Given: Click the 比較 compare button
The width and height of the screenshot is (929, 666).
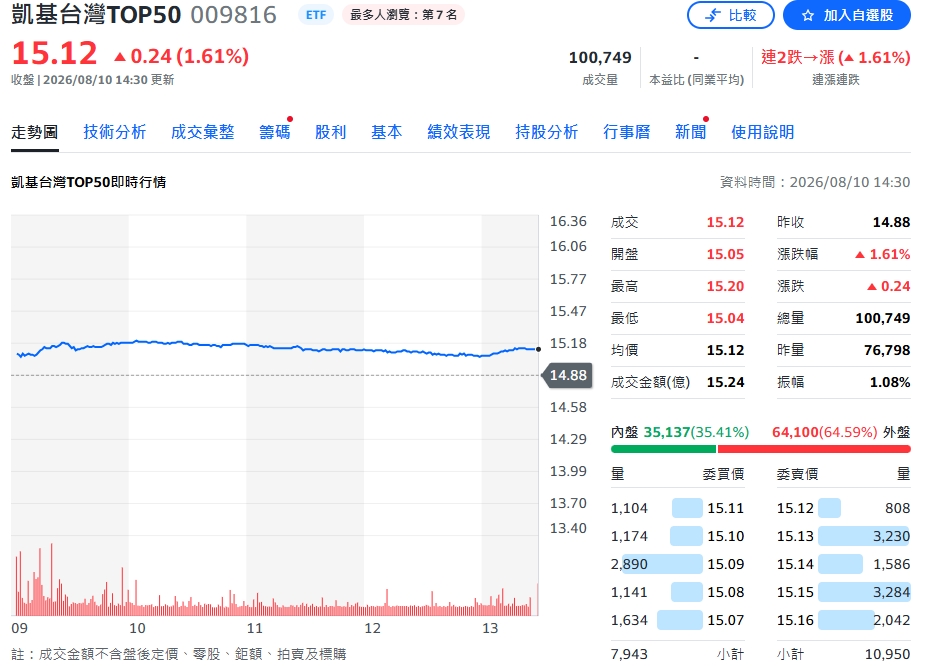Looking at the screenshot, I should [730, 15].
